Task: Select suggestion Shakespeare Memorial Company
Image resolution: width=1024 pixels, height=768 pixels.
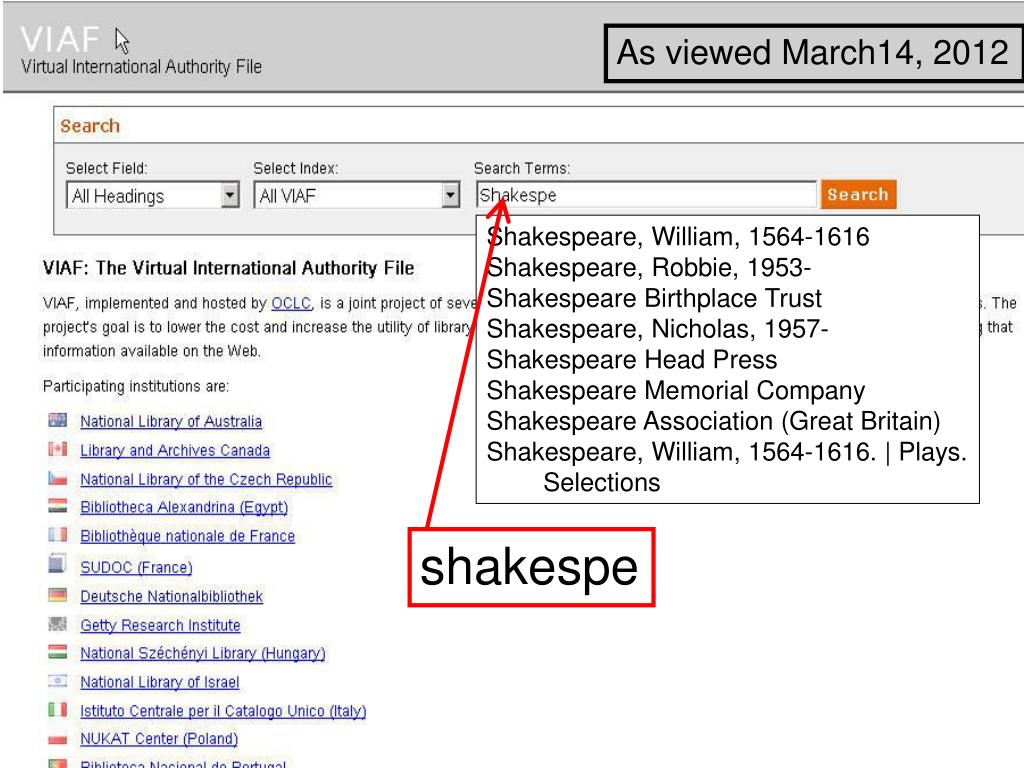Action: click(675, 390)
